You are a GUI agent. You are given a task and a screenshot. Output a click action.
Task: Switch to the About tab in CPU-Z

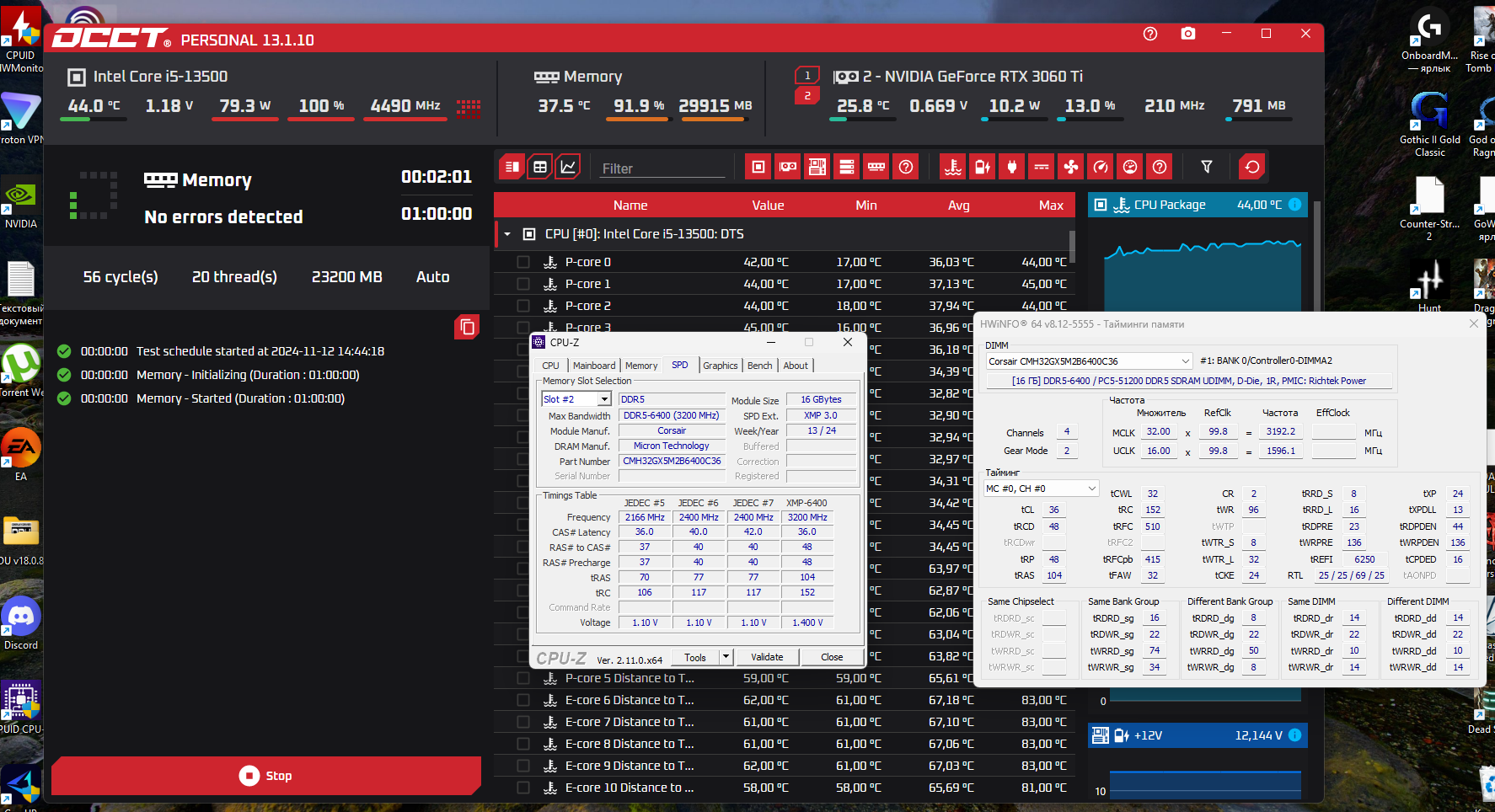(x=796, y=366)
